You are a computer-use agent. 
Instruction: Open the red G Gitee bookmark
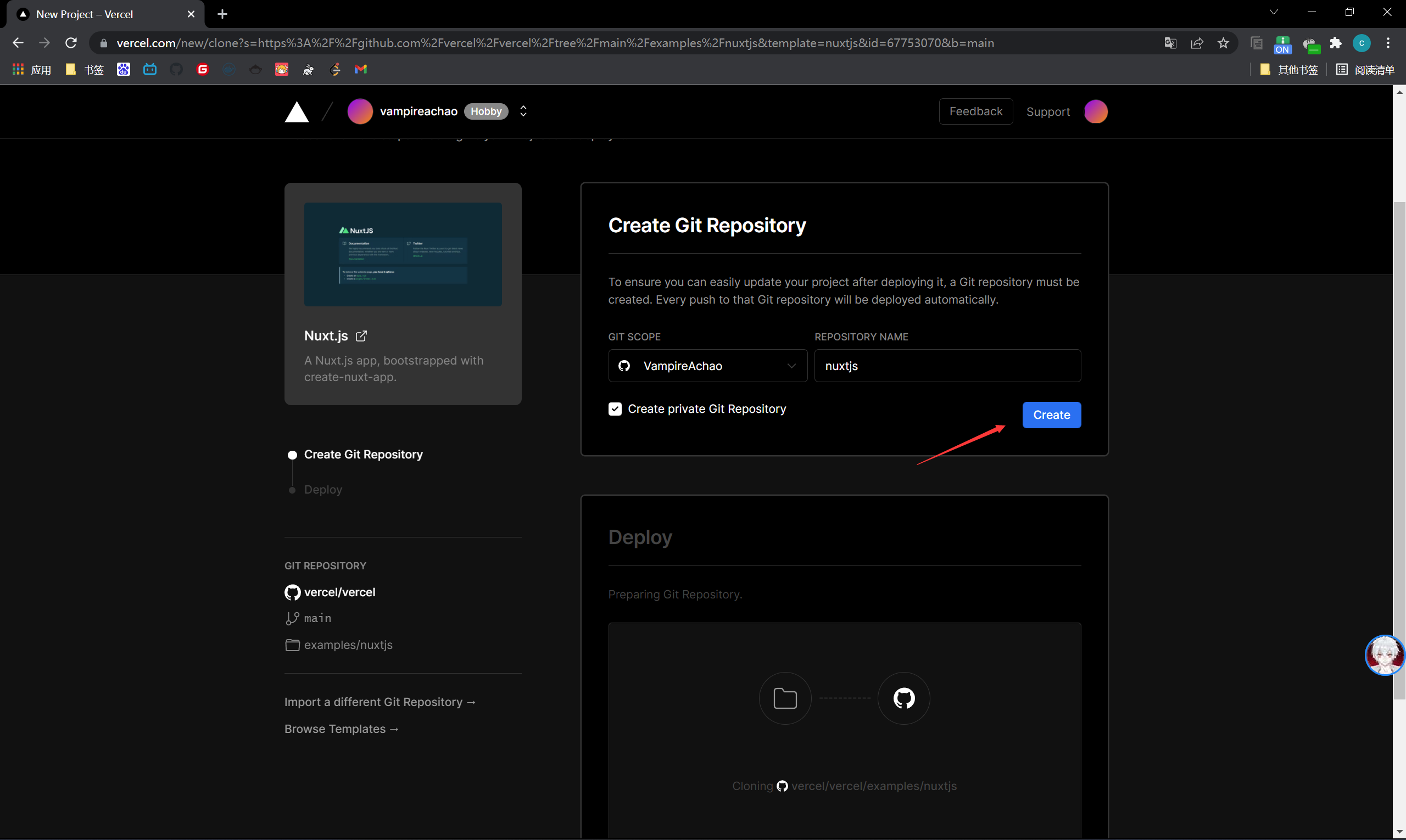click(203, 69)
